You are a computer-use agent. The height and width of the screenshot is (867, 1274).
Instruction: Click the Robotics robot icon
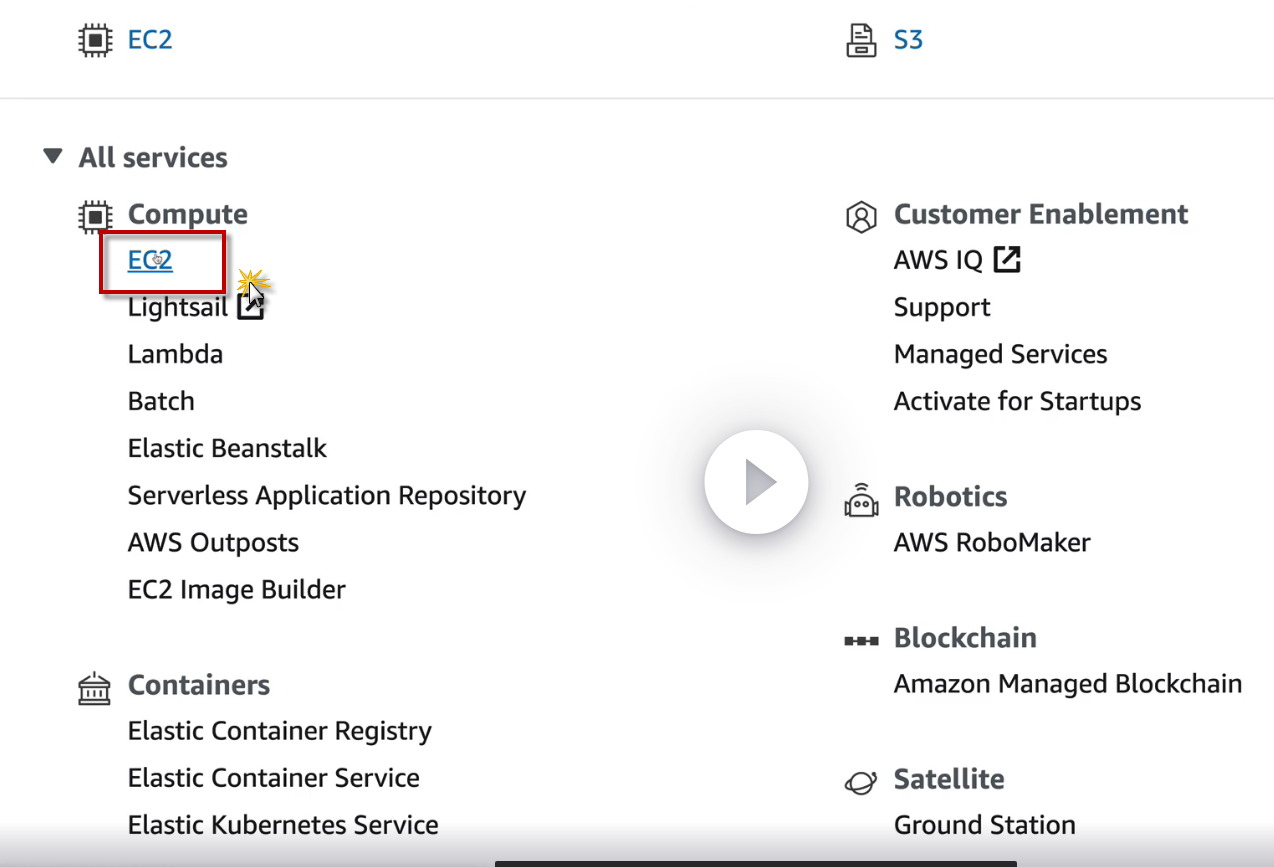click(861, 499)
